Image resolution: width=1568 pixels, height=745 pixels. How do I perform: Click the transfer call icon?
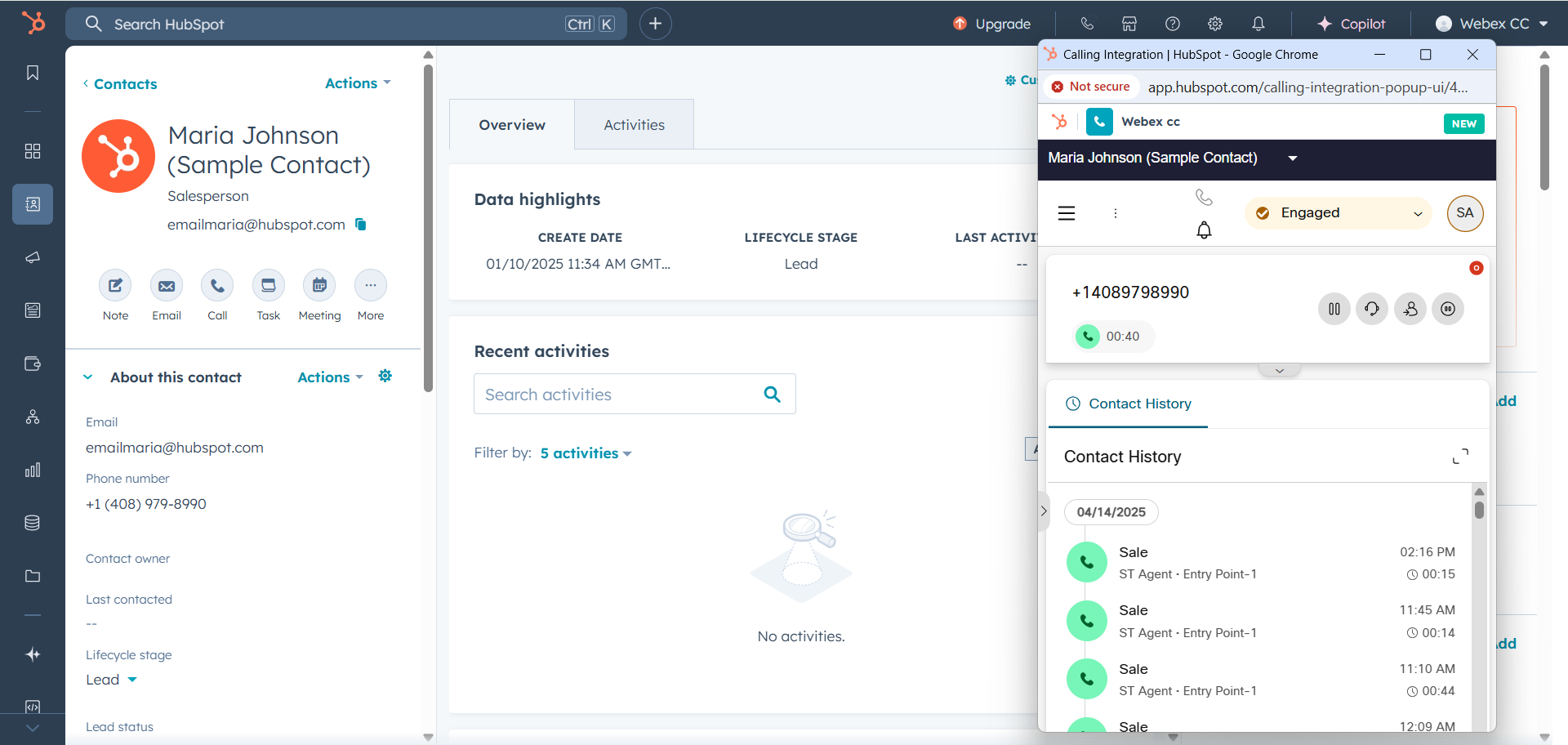coord(1410,309)
